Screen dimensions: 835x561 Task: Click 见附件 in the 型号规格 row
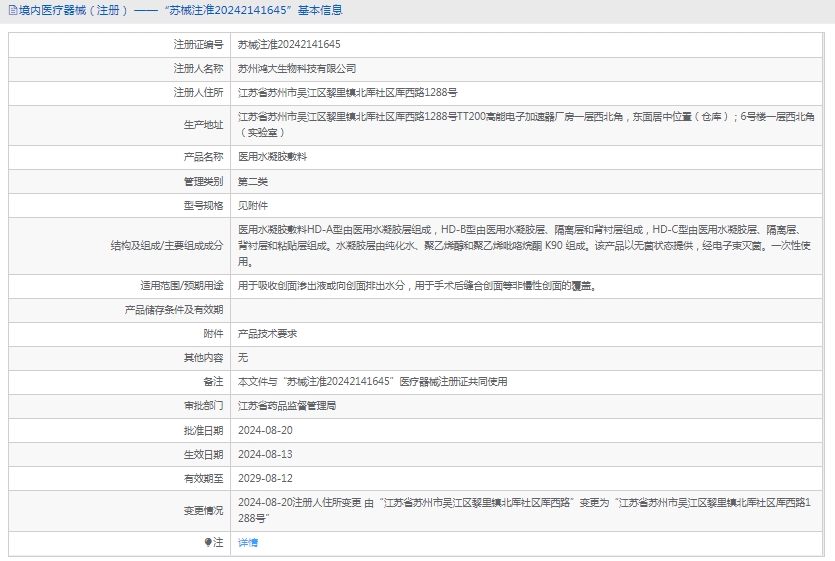click(x=252, y=205)
